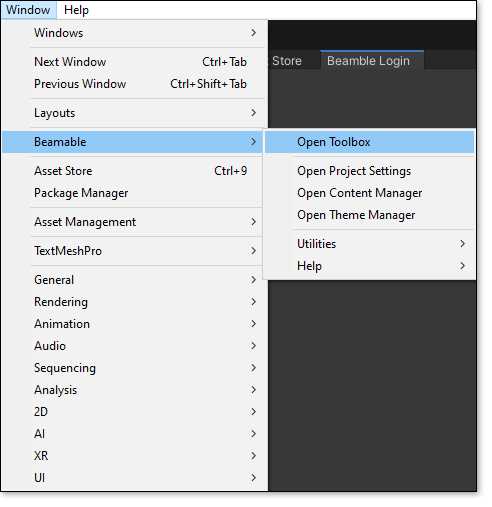The height and width of the screenshot is (507, 492).
Task: Expand the Rendering submenu
Action: 134,302
